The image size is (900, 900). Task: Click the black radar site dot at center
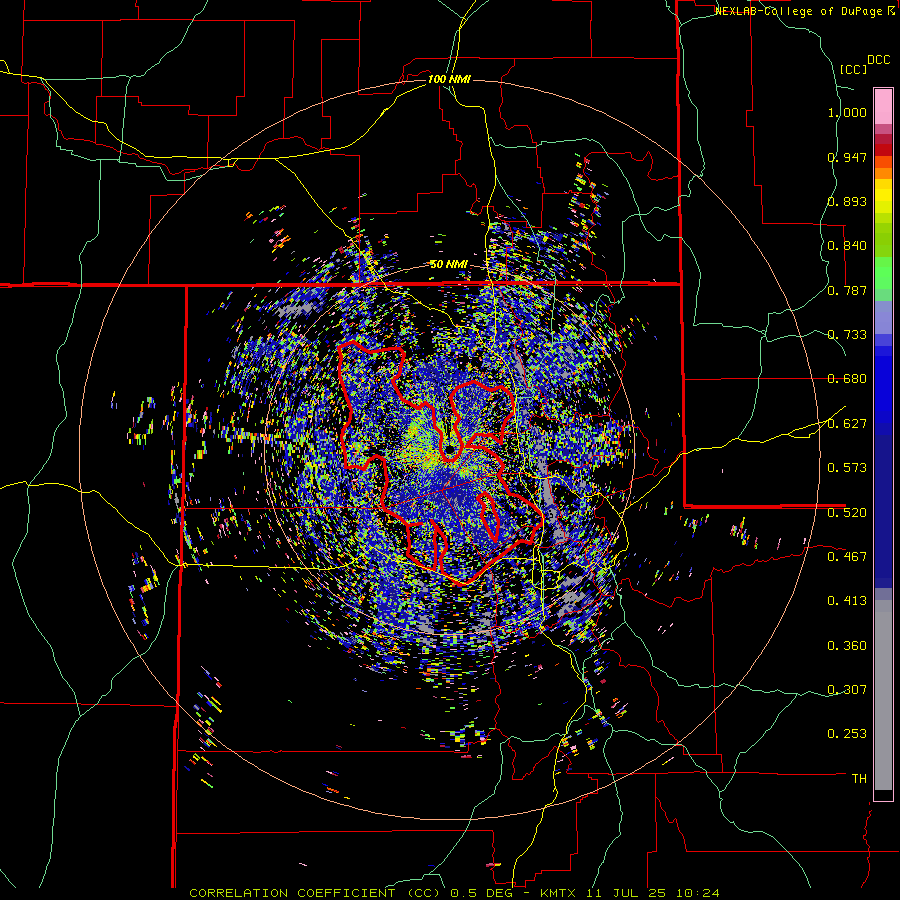pos(450,448)
